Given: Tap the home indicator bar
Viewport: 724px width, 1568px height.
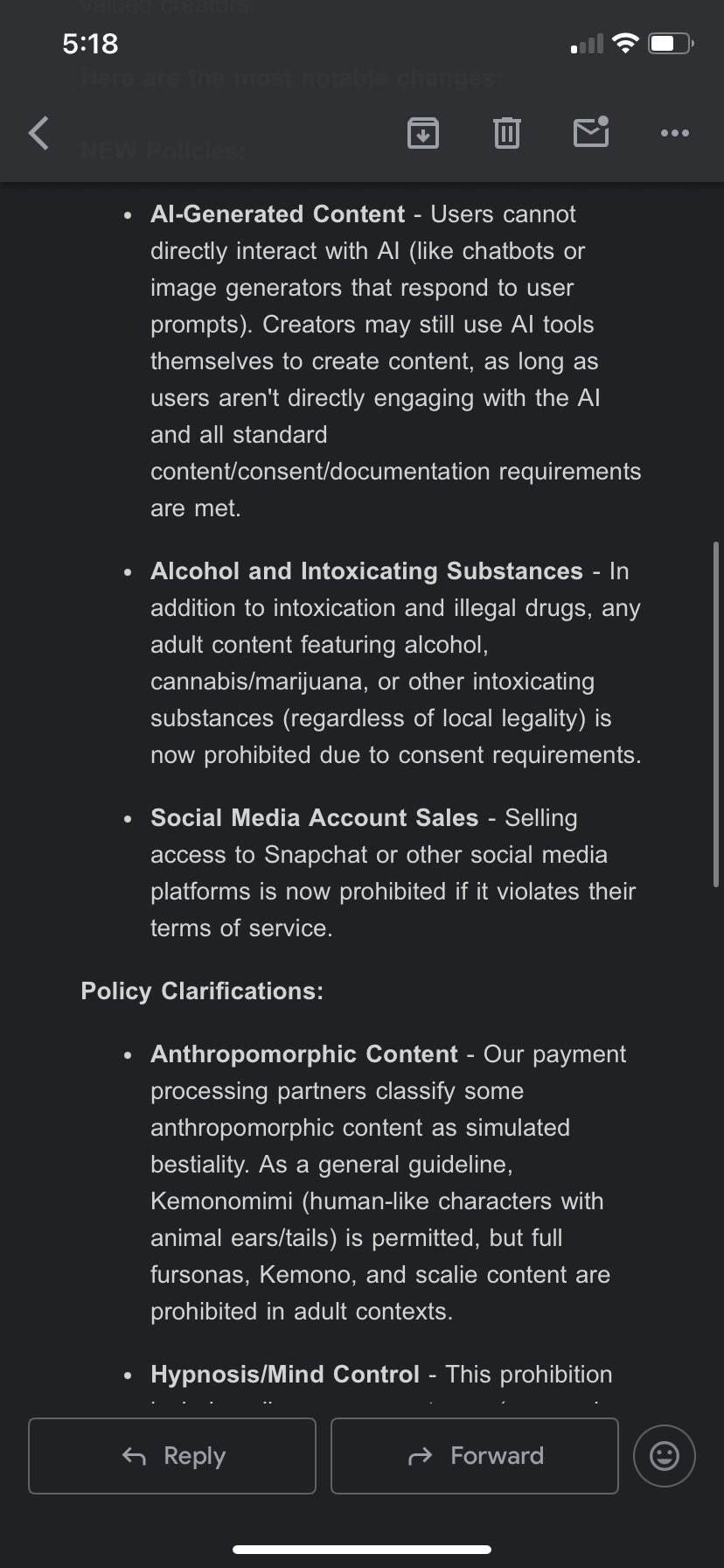Looking at the screenshot, I should [x=362, y=1550].
